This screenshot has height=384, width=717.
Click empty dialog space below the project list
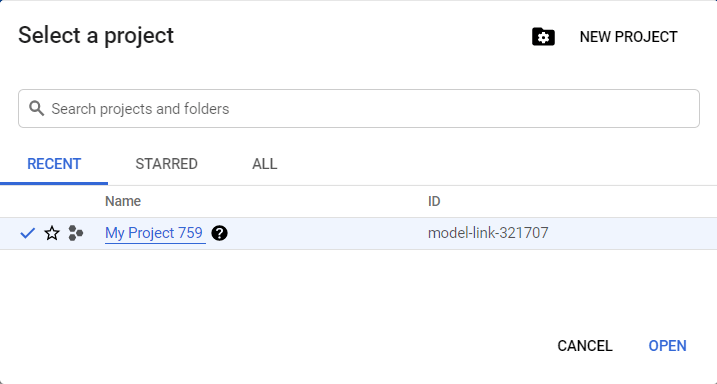(x=358, y=288)
